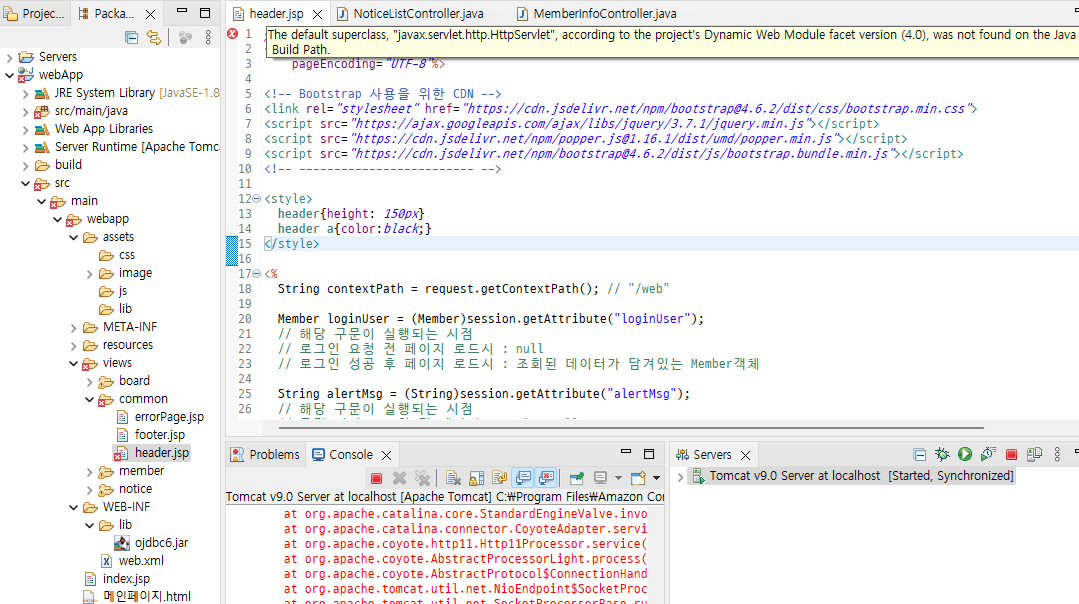The width and height of the screenshot is (1079, 604).
Task: Switch to the Problems tab
Action: point(266,455)
